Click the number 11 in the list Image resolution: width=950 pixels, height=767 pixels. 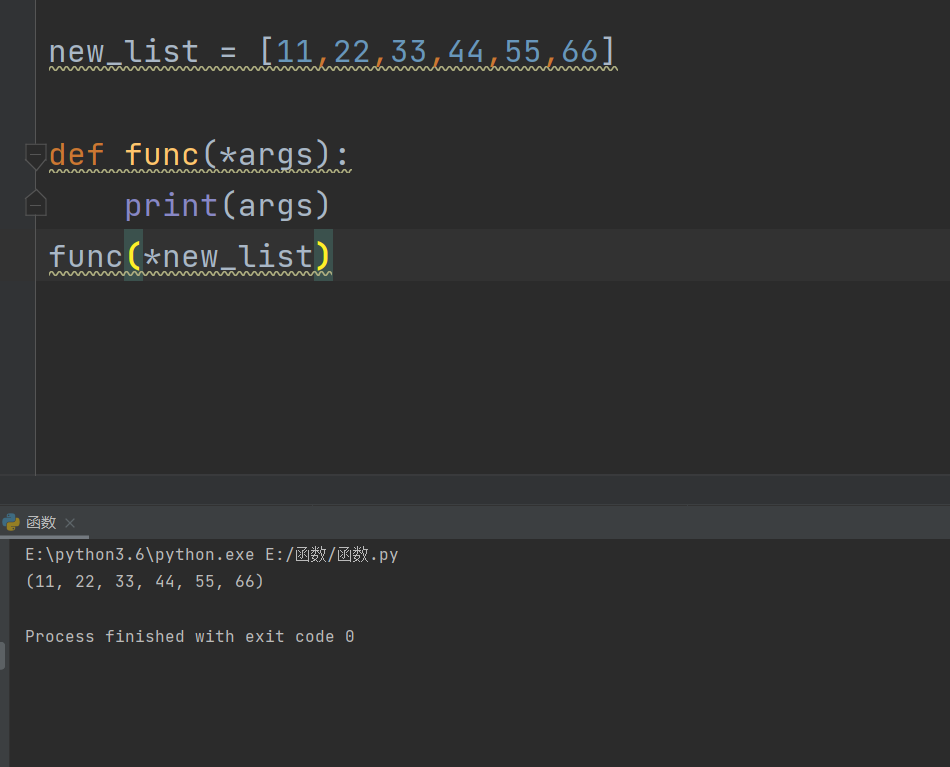point(296,52)
